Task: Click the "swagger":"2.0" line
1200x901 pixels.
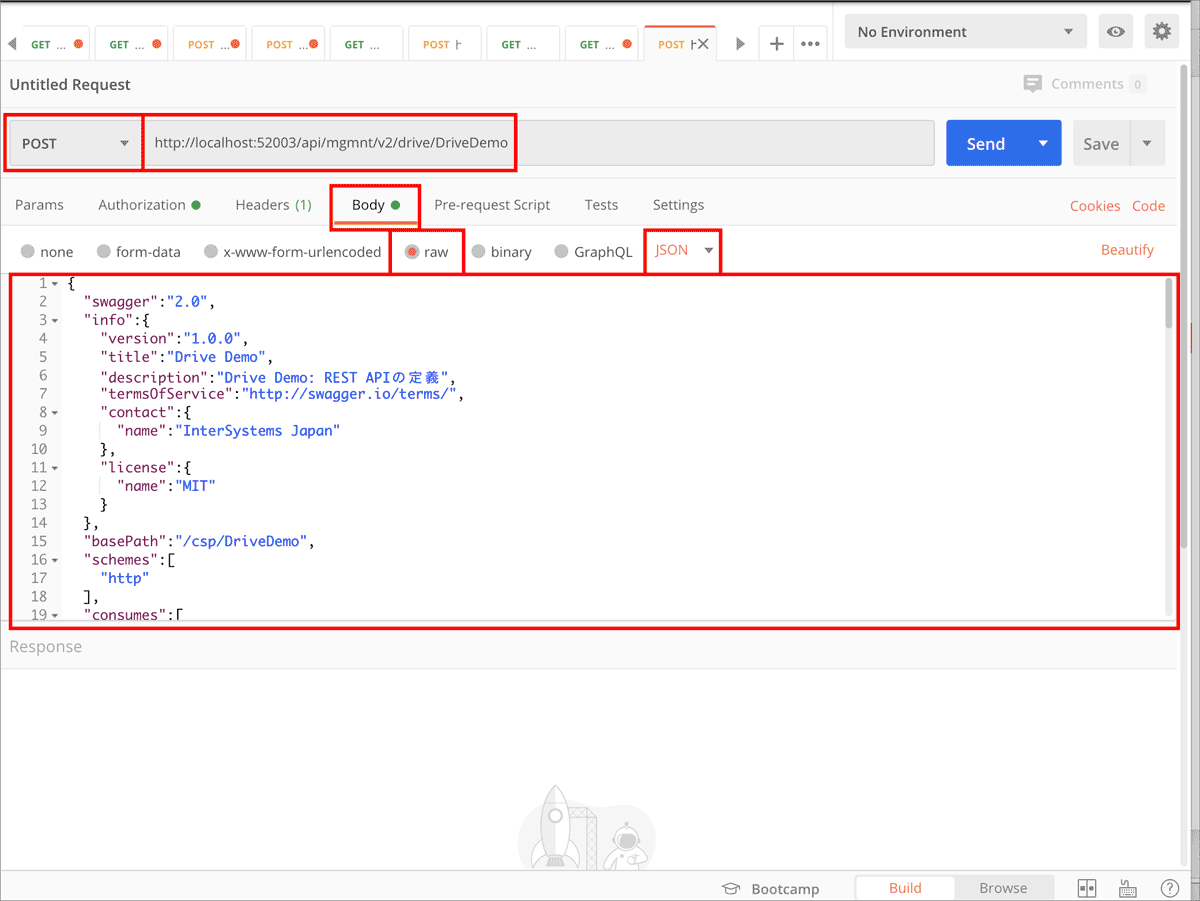Action: [150, 301]
